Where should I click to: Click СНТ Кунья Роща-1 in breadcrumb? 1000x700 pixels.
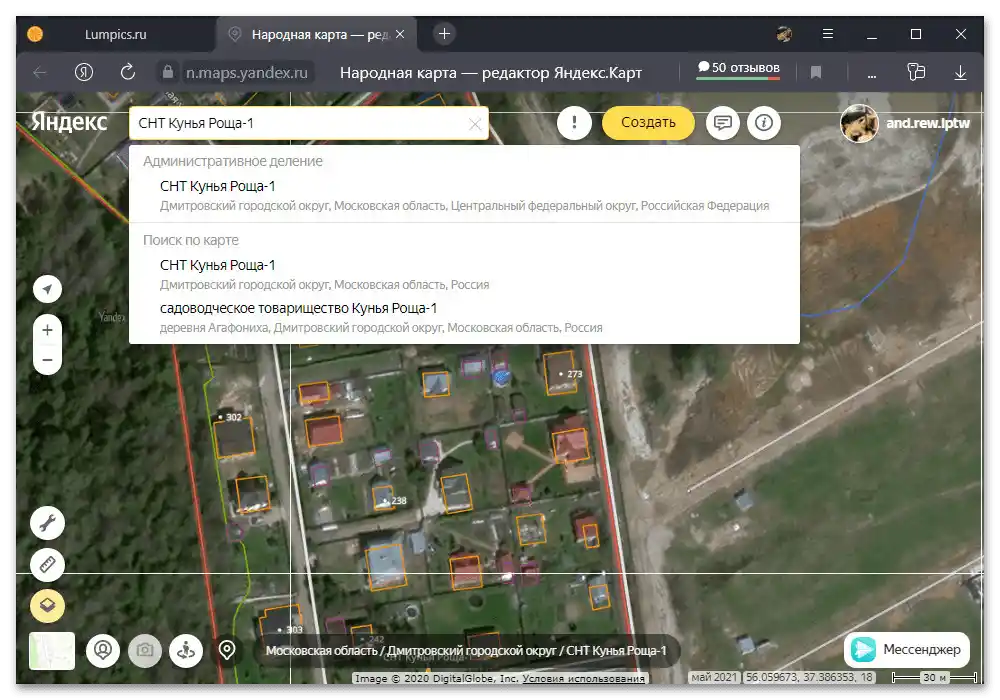[616, 650]
